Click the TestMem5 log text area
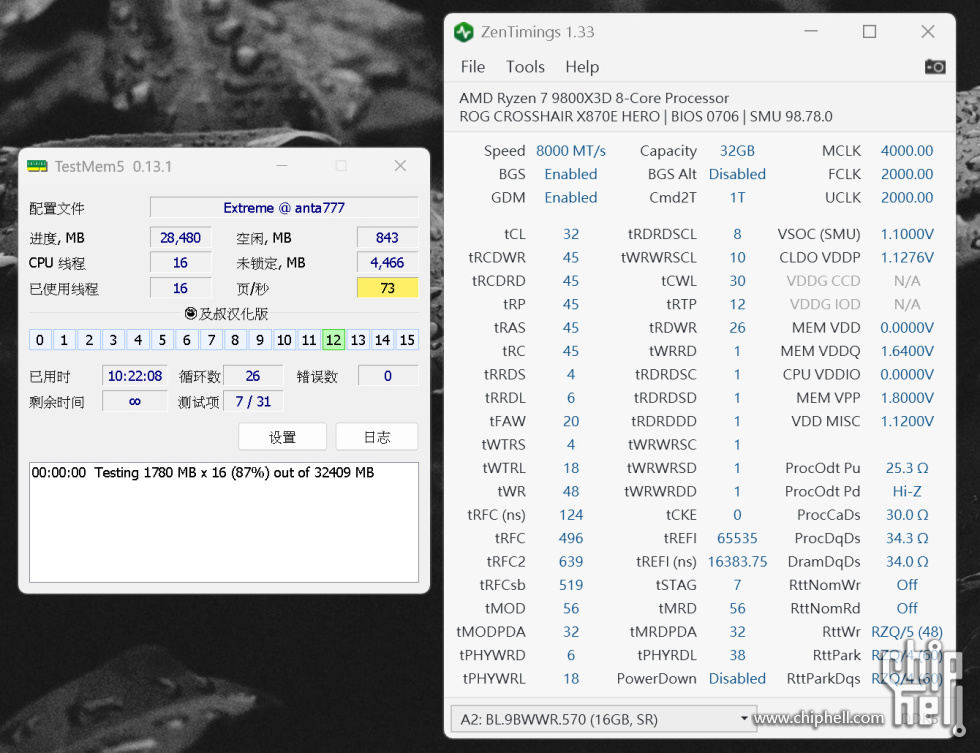The height and width of the screenshot is (753, 980). [x=224, y=522]
